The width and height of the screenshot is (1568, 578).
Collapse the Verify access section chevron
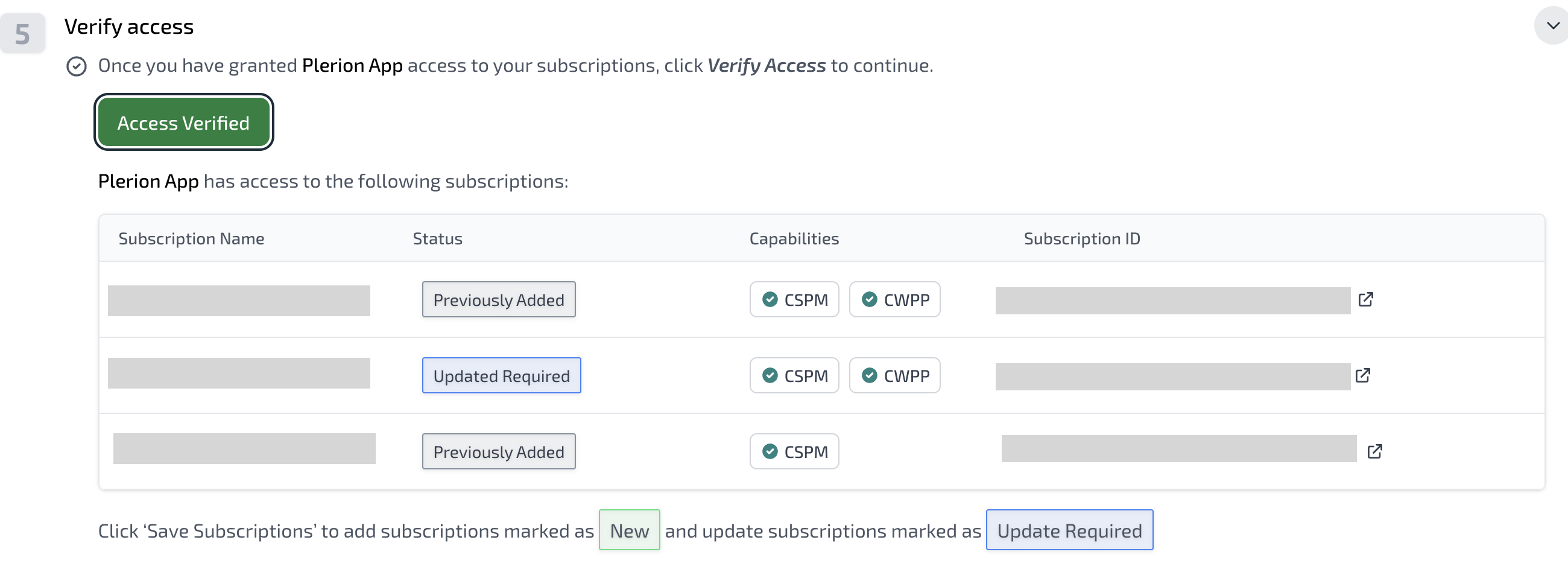1552,25
